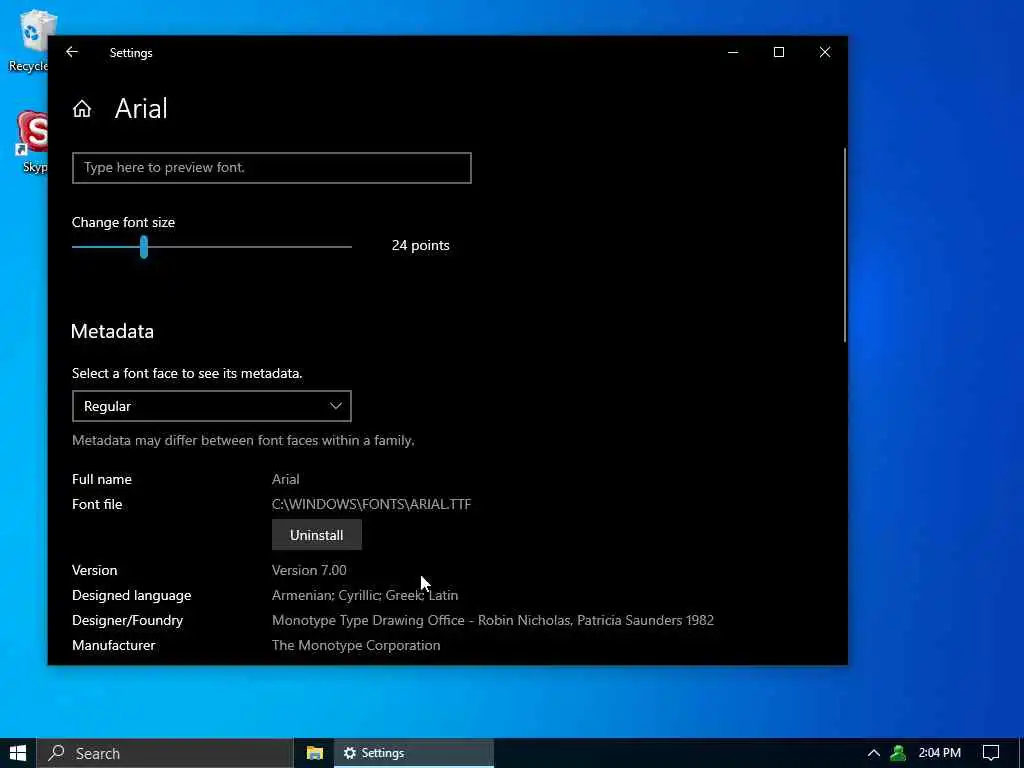Select the Settings taskbar button
Image resolution: width=1024 pixels, height=768 pixels.
point(414,753)
